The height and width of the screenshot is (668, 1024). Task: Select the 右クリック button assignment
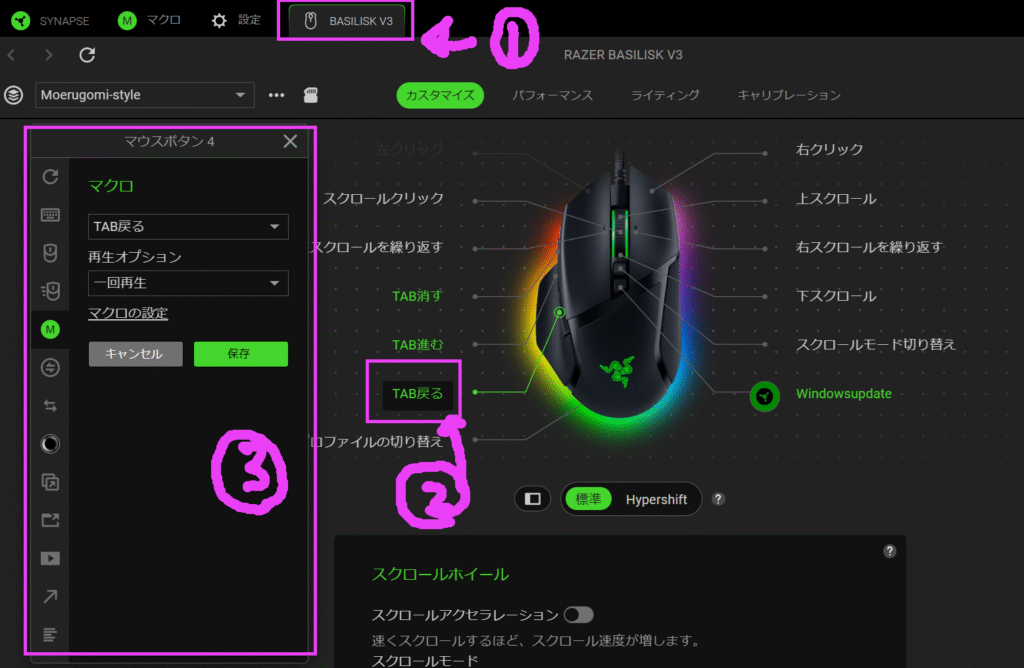(x=829, y=150)
